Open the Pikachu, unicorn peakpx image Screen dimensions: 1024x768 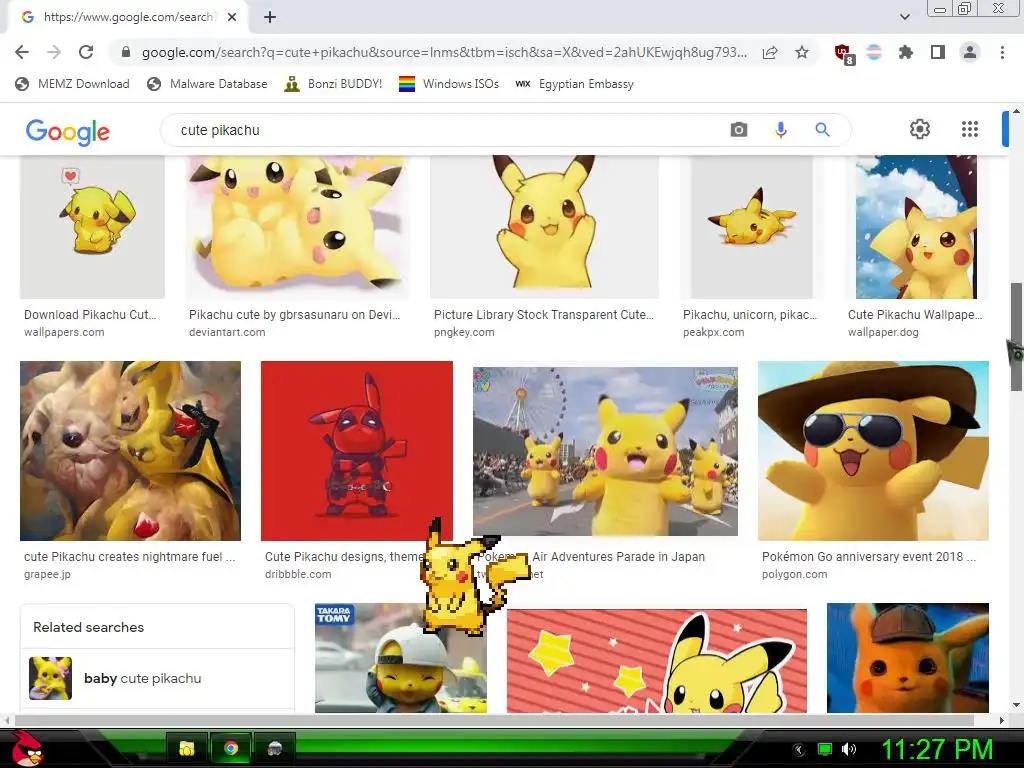[x=752, y=227]
